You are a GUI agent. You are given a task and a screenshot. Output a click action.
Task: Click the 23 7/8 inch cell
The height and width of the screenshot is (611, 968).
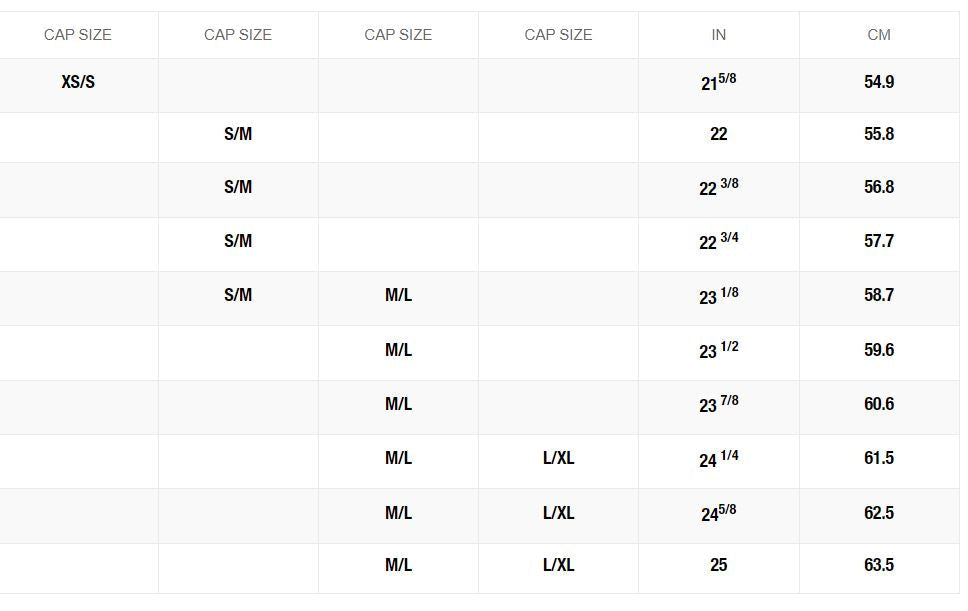point(718,405)
